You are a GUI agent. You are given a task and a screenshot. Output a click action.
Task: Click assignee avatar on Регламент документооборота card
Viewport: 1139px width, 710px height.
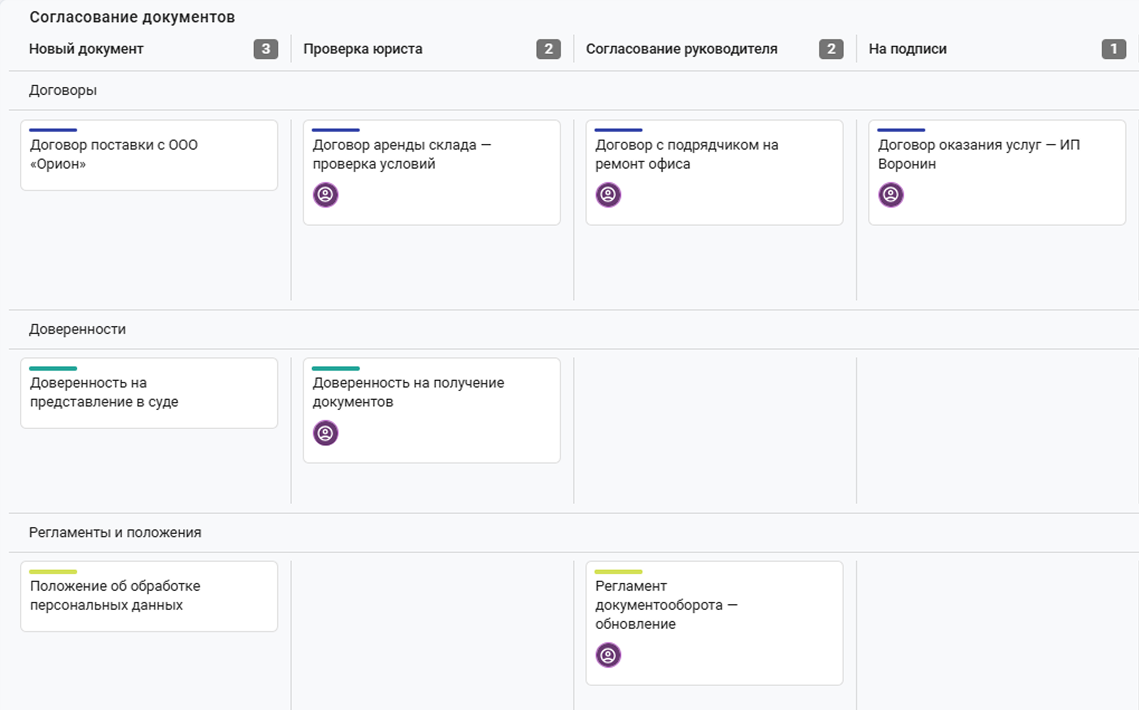tap(608, 655)
